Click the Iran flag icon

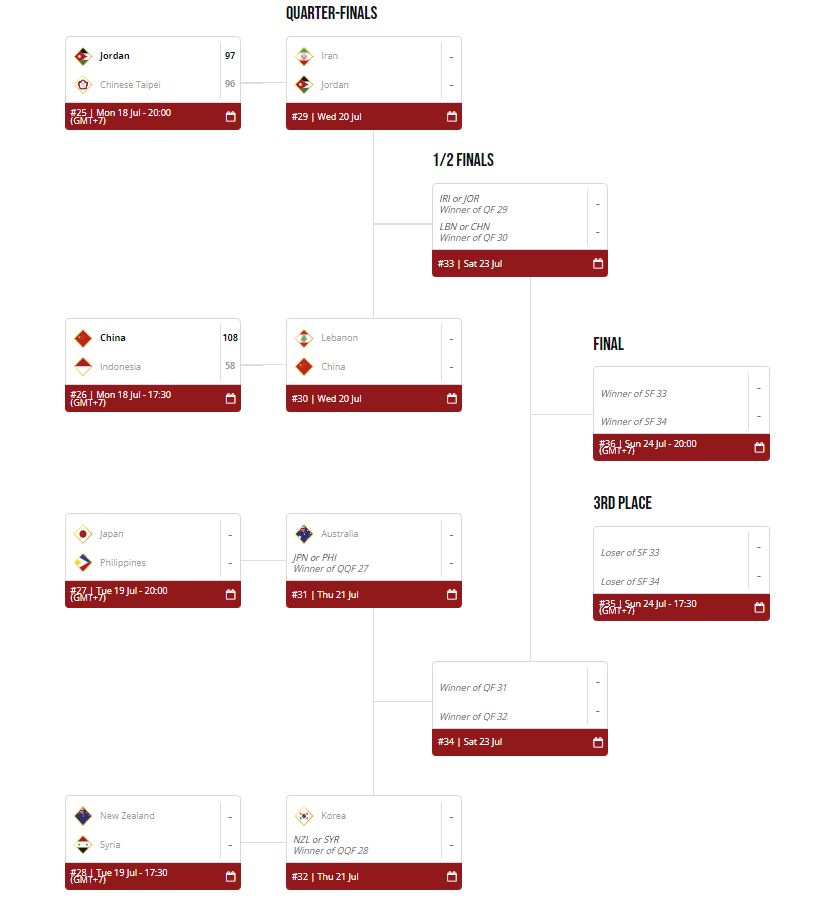click(x=304, y=56)
